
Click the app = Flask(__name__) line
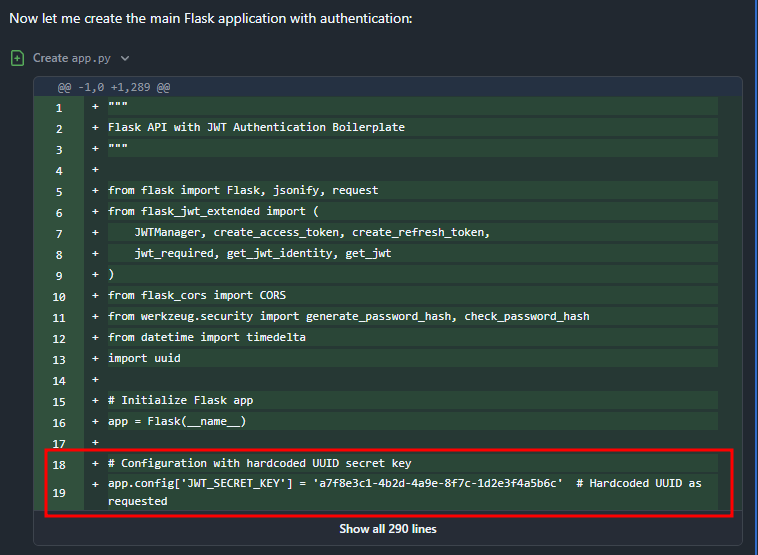coord(176,422)
